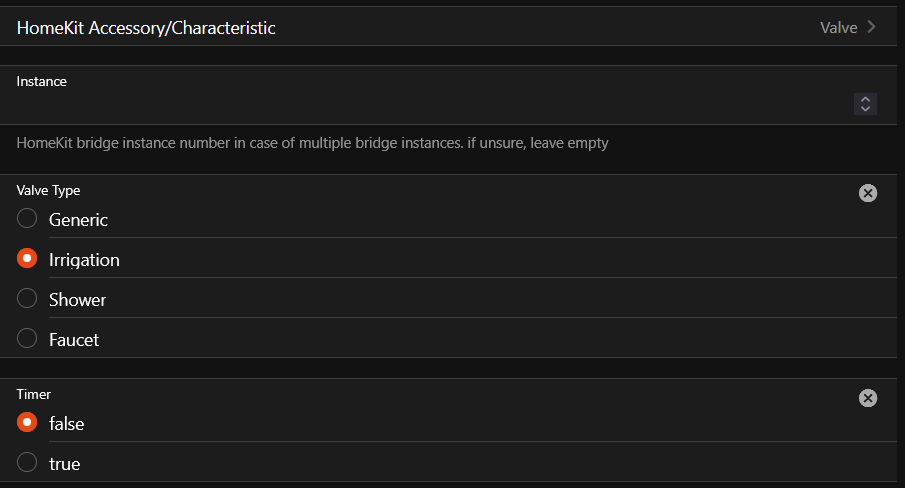Pick the Faucet radio button
The width and height of the screenshot is (905, 488).
[27, 339]
